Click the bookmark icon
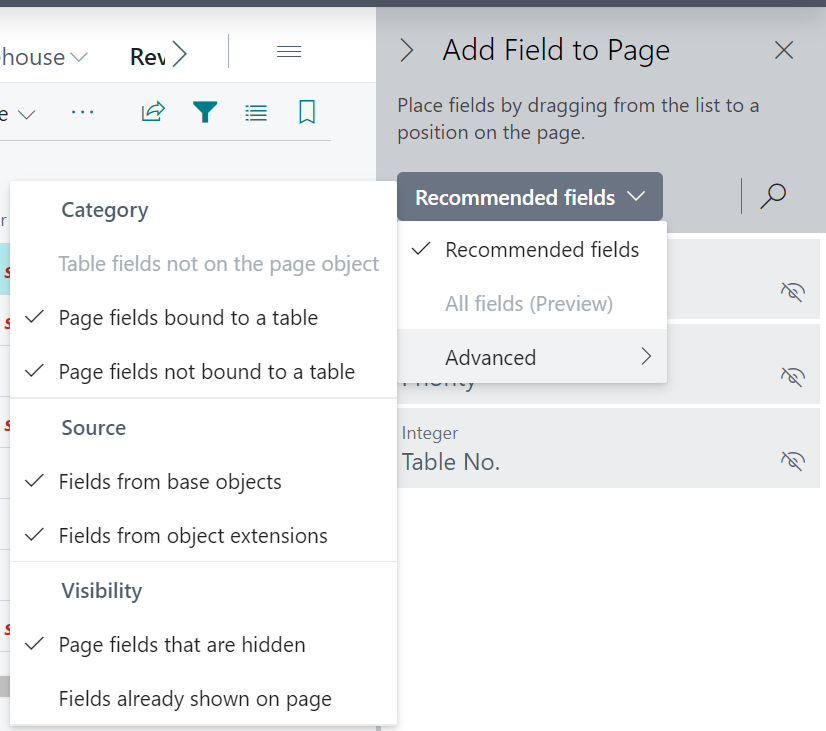The width and height of the screenshot is (826, 731). (x=307, y=113)
